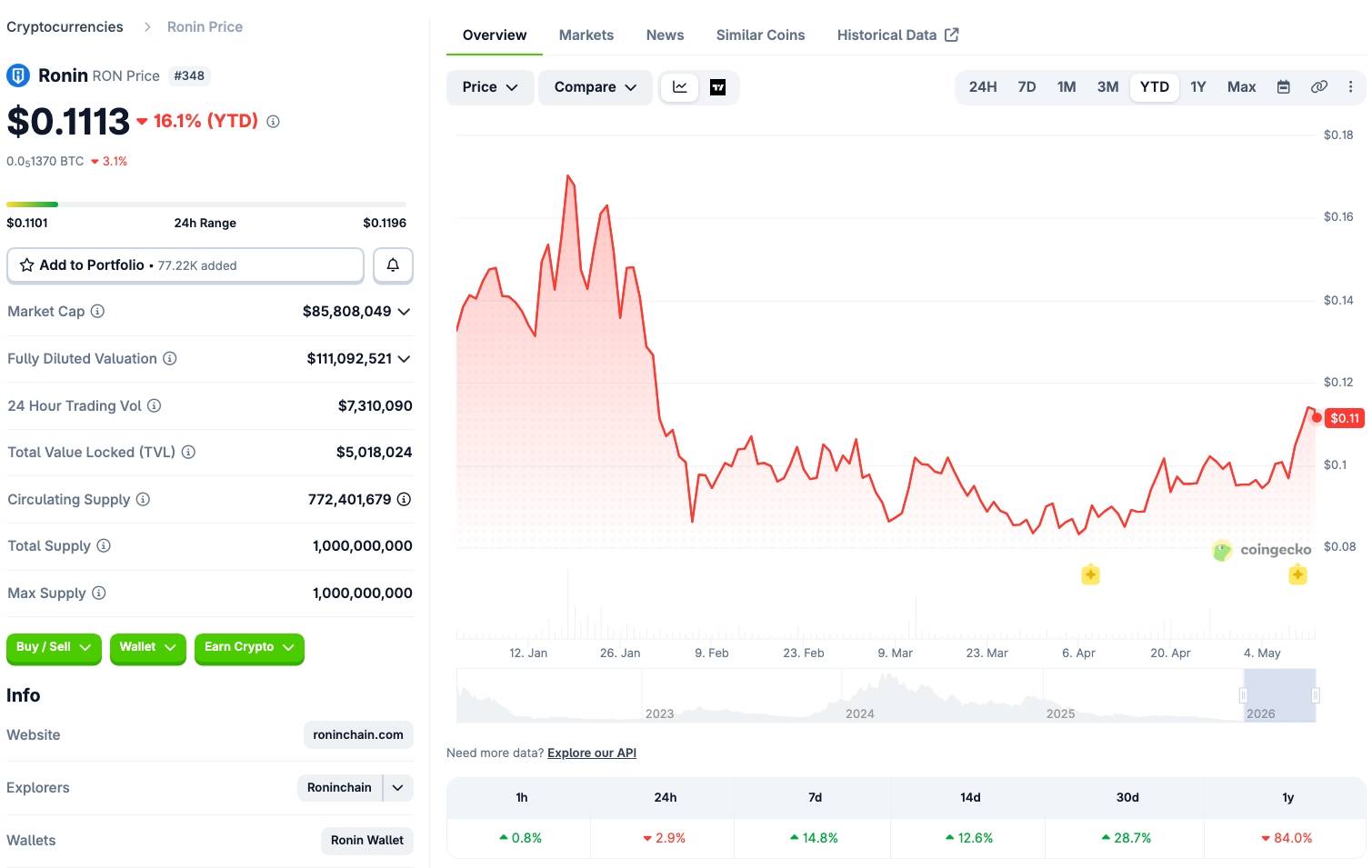Select the 1Y time range
This screenshot has height=868, width=1372.
(1198, 87)
